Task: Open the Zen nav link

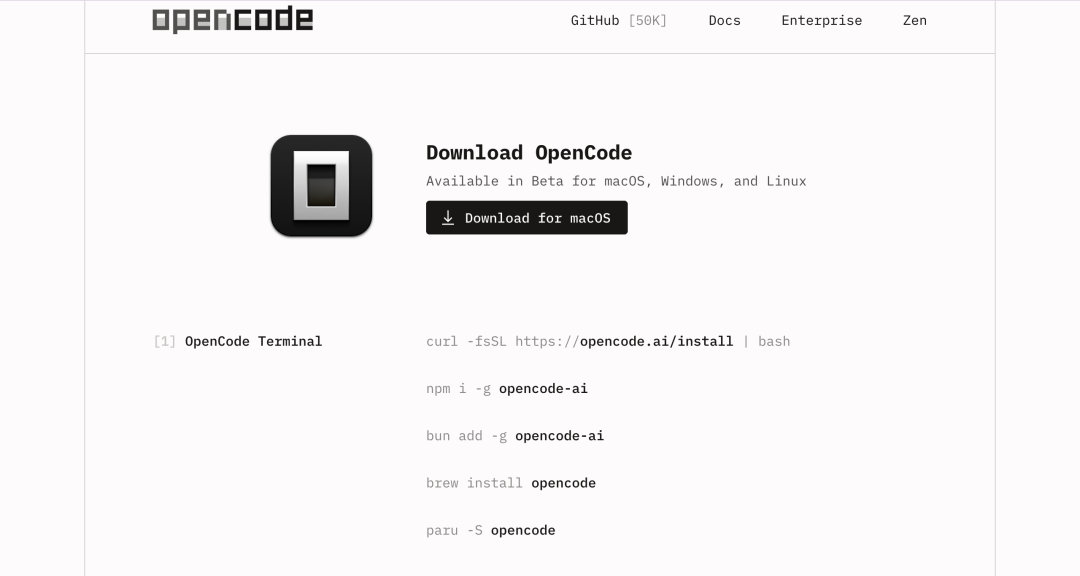Action: pyautogui.click(x=915, y=21)
